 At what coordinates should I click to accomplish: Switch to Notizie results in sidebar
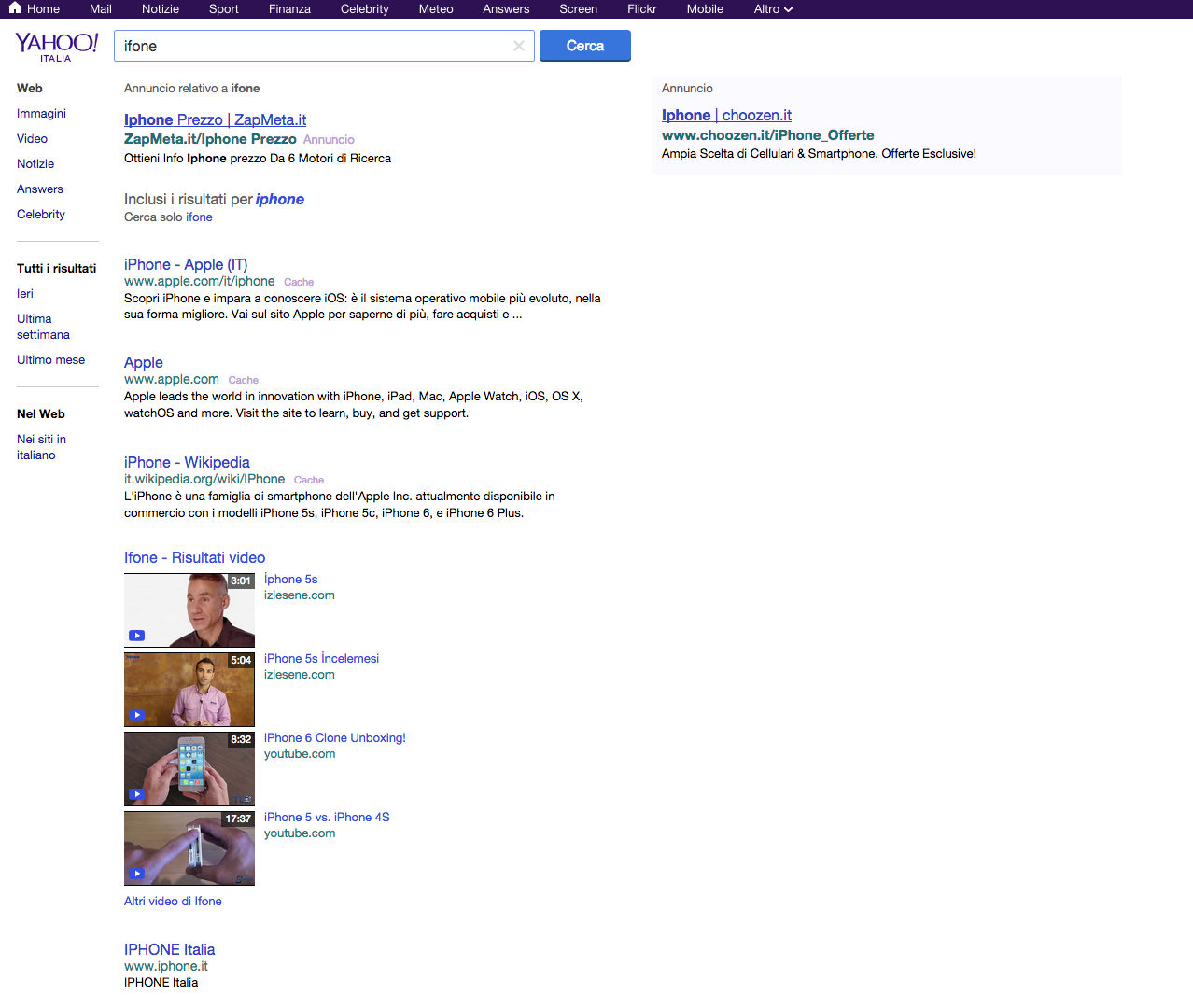point(35,163)
